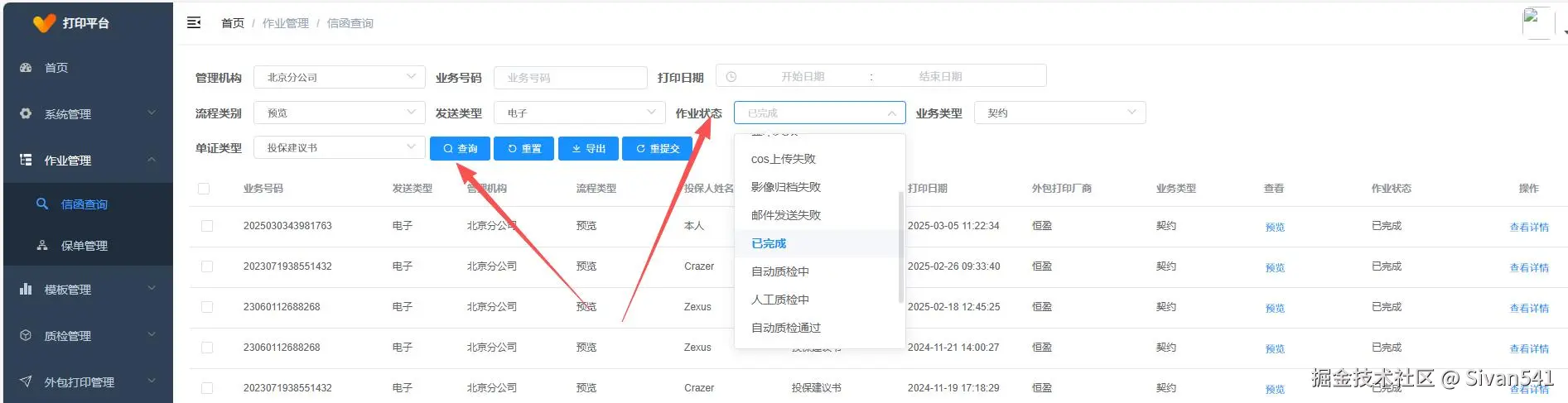Click the user avatar image at top right
The width and height of the screenshot is (1568, 403).
pyautogui.click(x=1537, y=22)
